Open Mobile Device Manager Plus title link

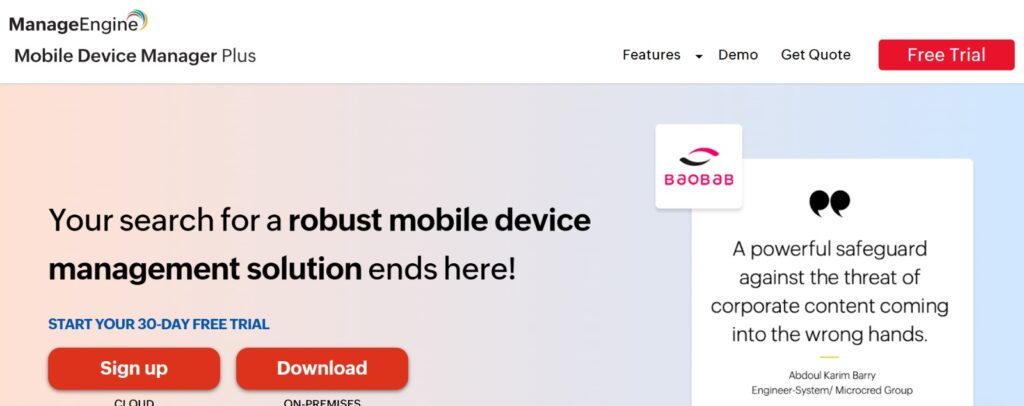135,55
